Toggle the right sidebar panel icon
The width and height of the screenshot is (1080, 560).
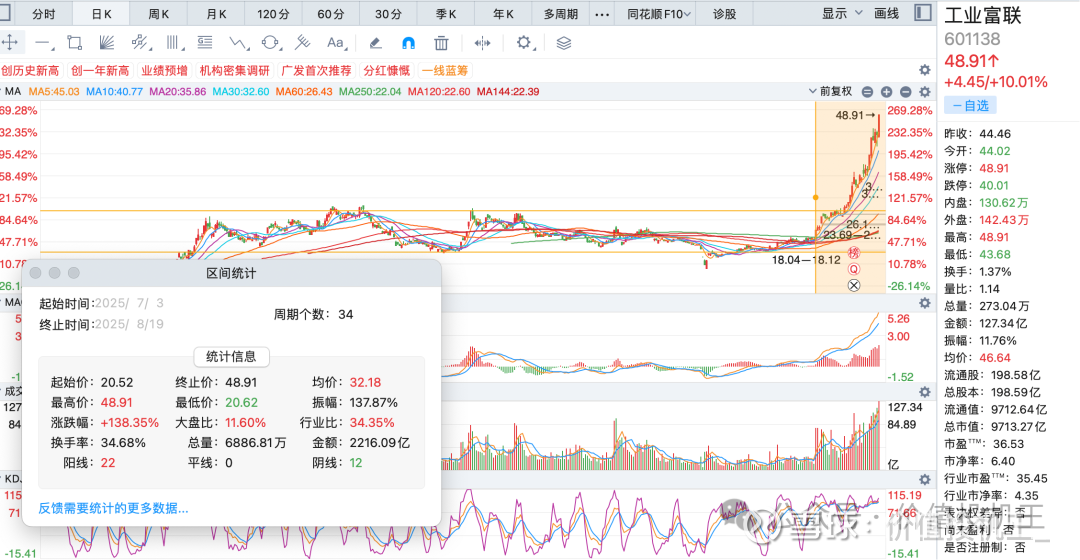click(x=922, y=12)
